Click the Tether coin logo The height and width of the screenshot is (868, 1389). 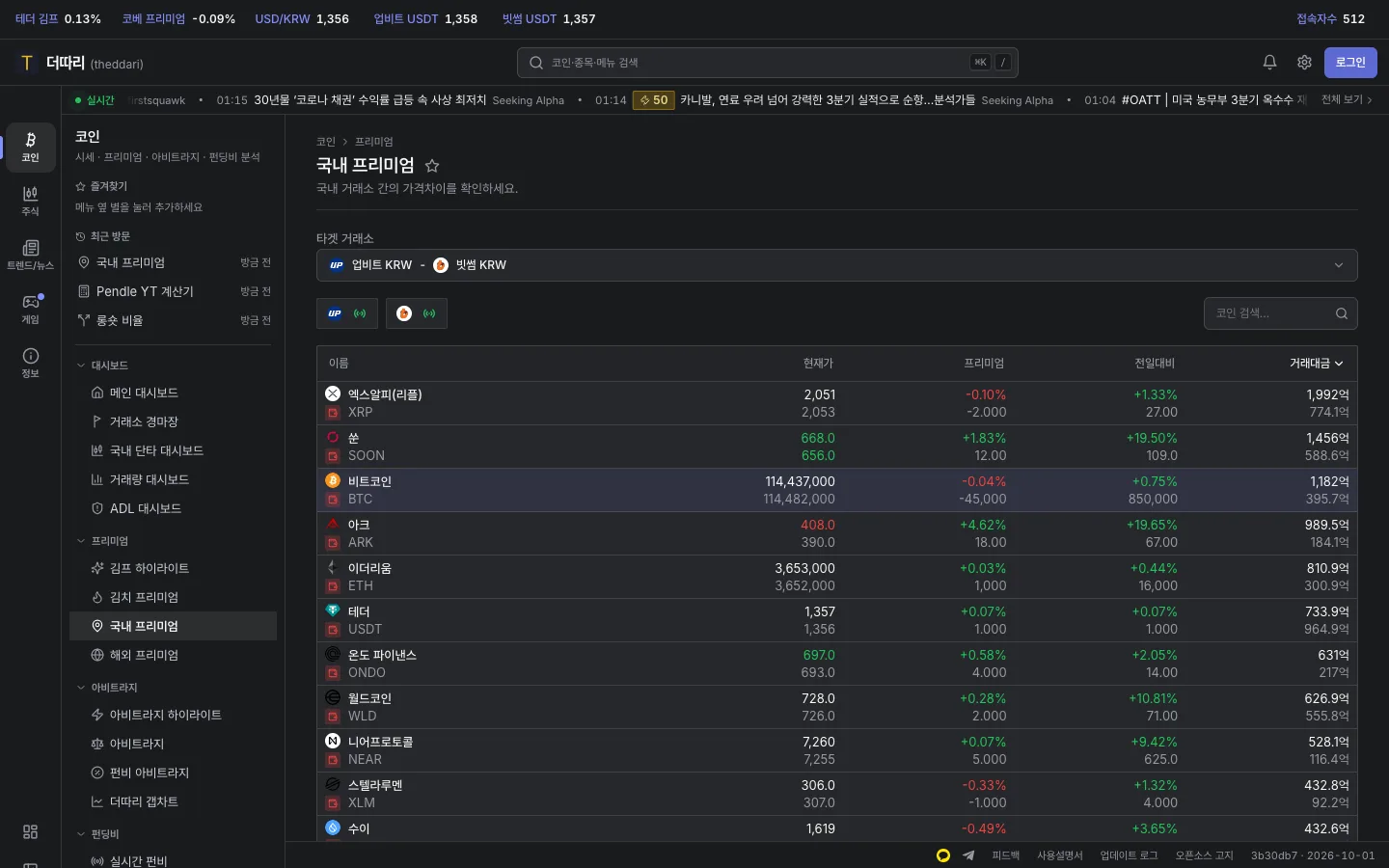pos(333,610)
